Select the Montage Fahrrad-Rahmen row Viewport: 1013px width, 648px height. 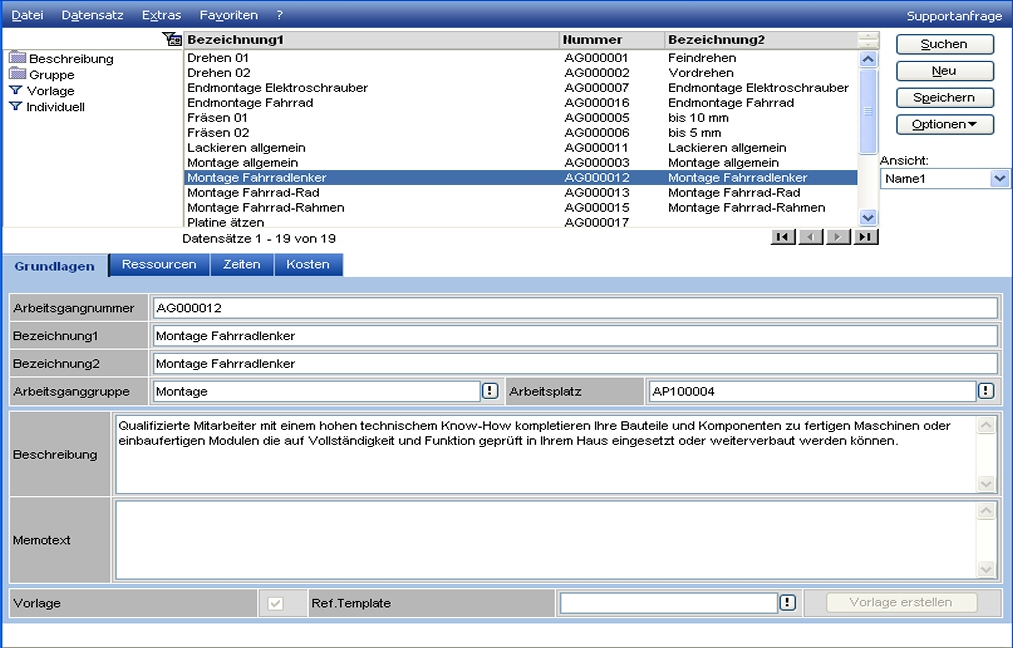pos(521,207)
